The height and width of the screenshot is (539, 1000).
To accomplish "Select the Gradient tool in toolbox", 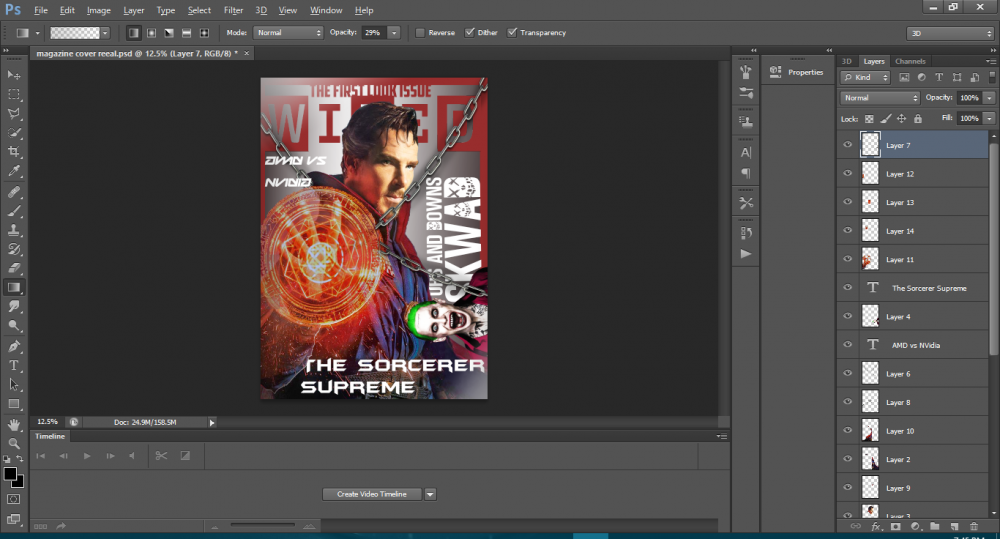I will 13,287.
